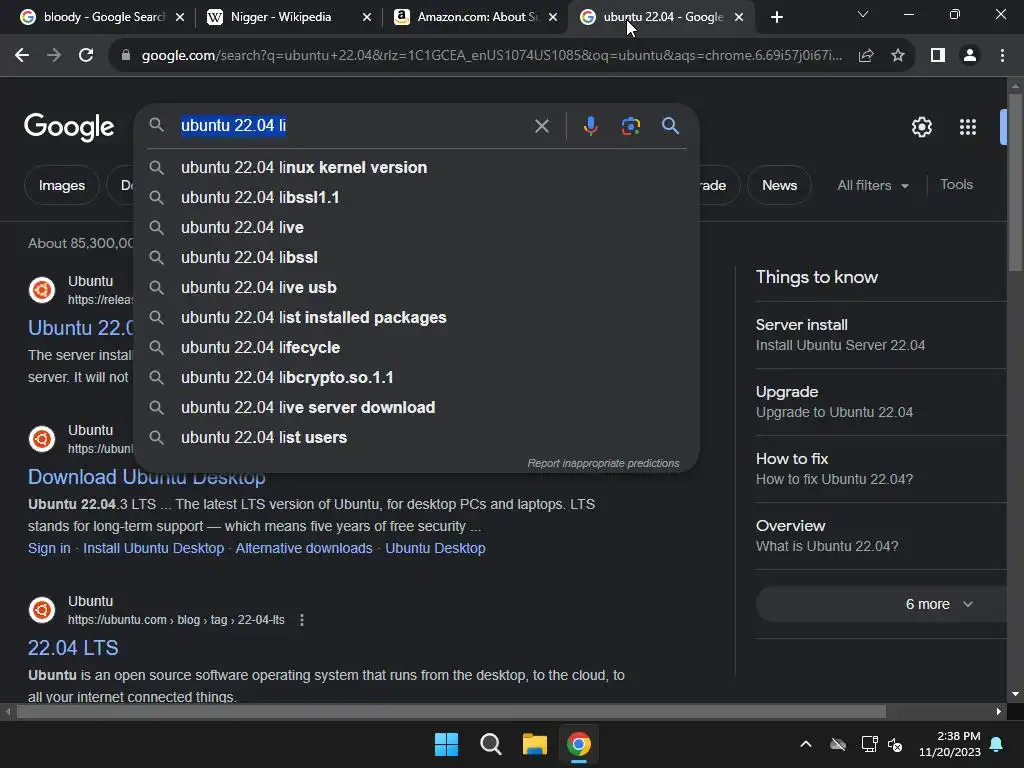Open the Ubuntu Desktop sublink
The width and height of the screenshot is (1024, 768).
tap(435, 549)
